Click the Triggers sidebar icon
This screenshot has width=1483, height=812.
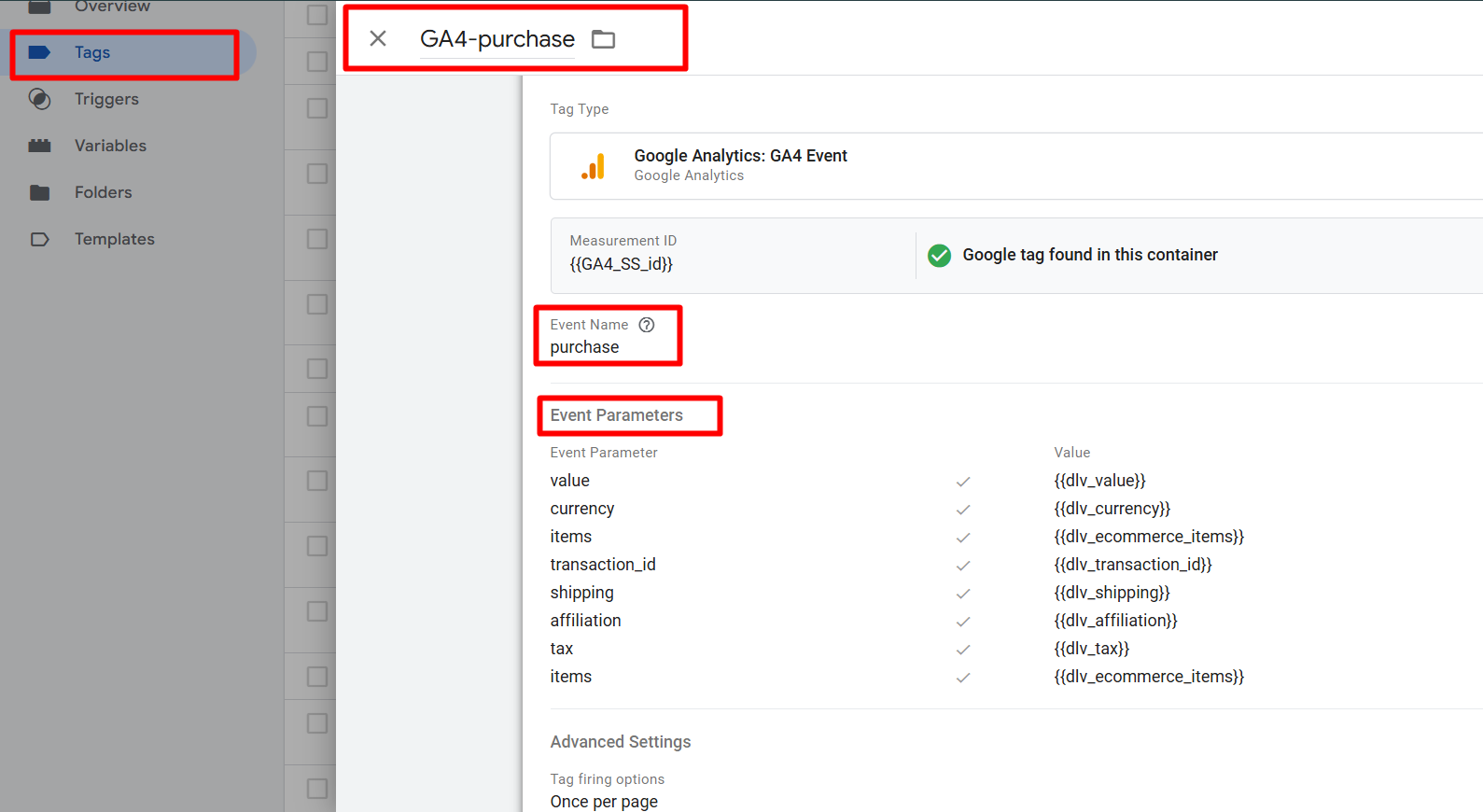coord(39,99)
